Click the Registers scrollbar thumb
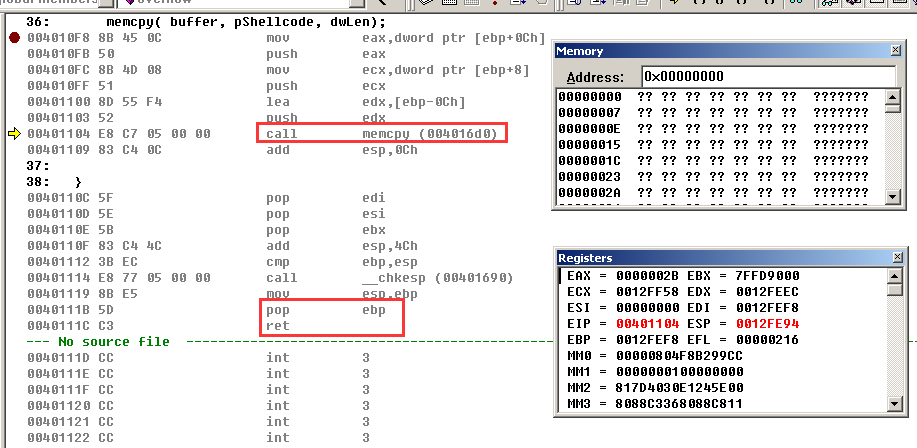 [895, 289]
